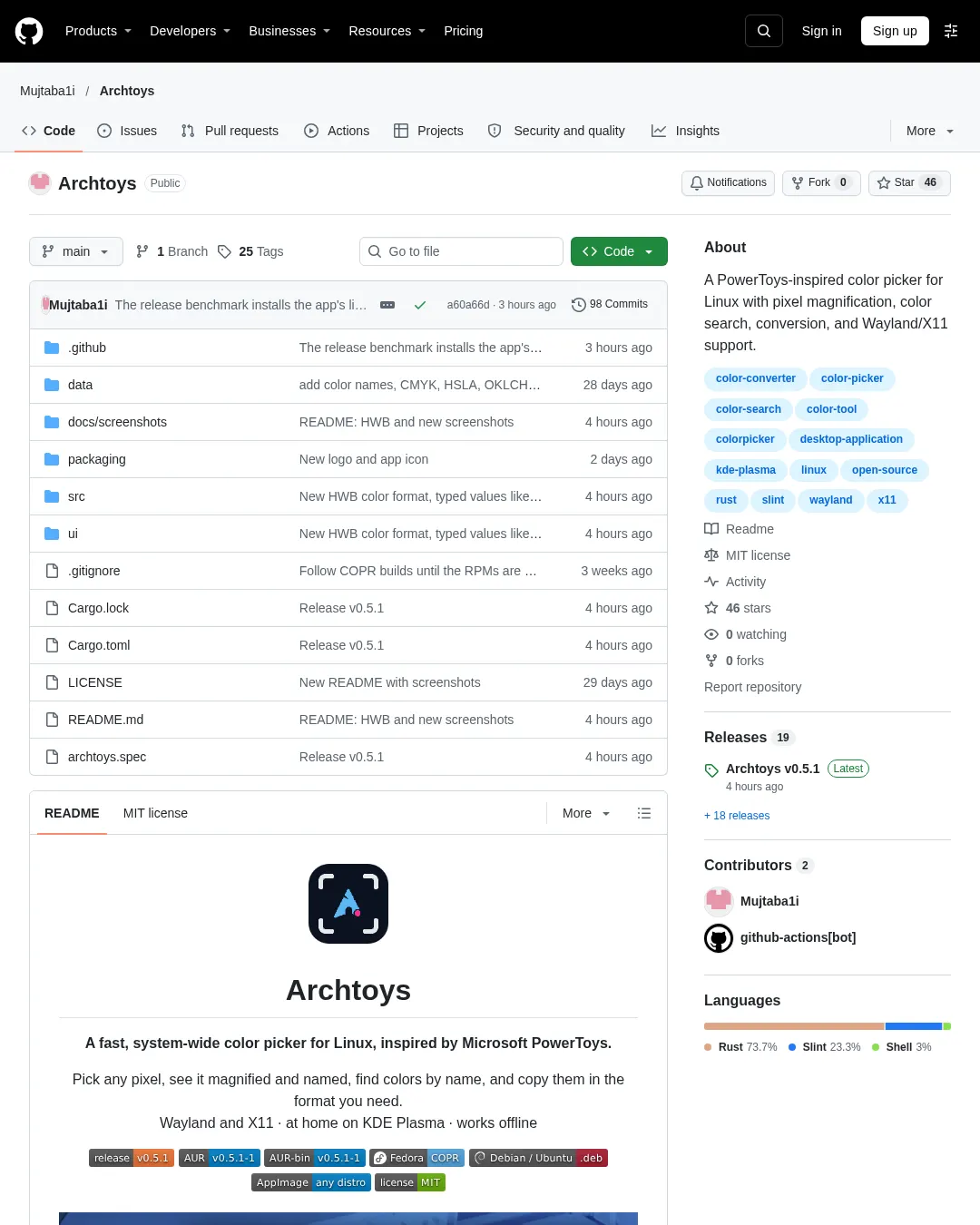
Task: Click the history clock icon beside 98 Commits
Action: 578,305
